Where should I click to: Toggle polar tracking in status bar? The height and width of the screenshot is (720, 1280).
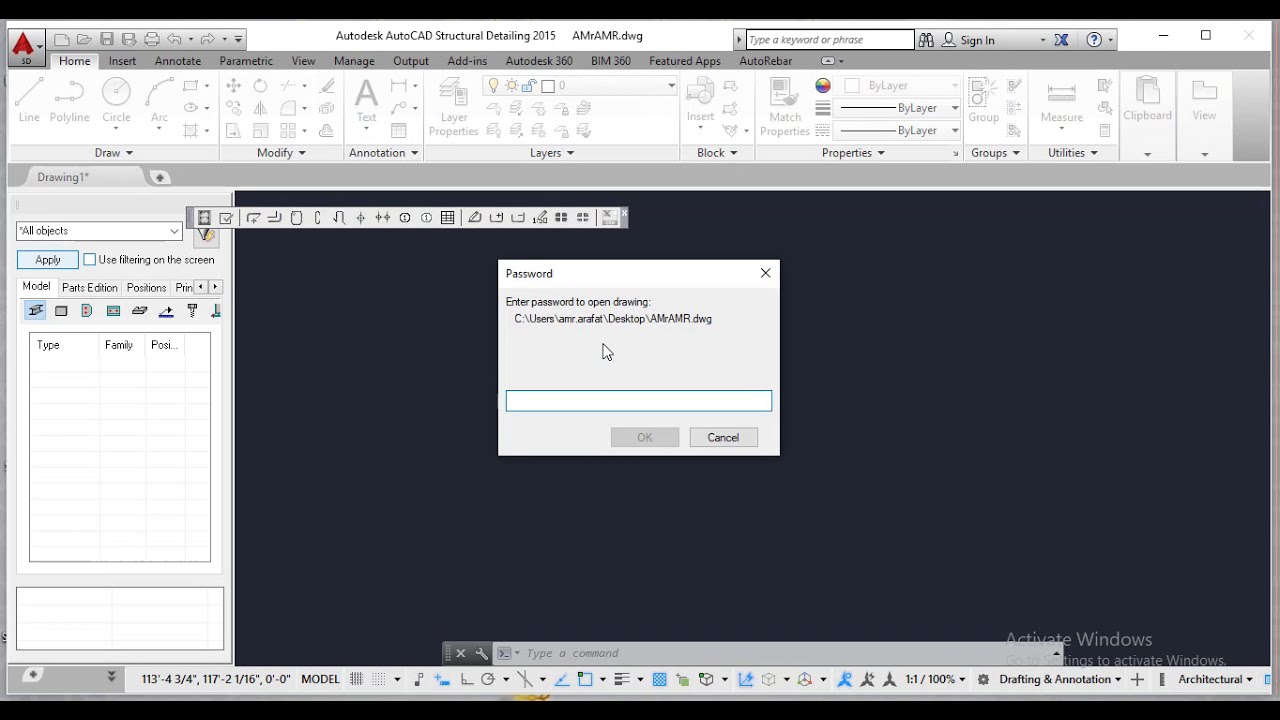[x=488, y=679]
